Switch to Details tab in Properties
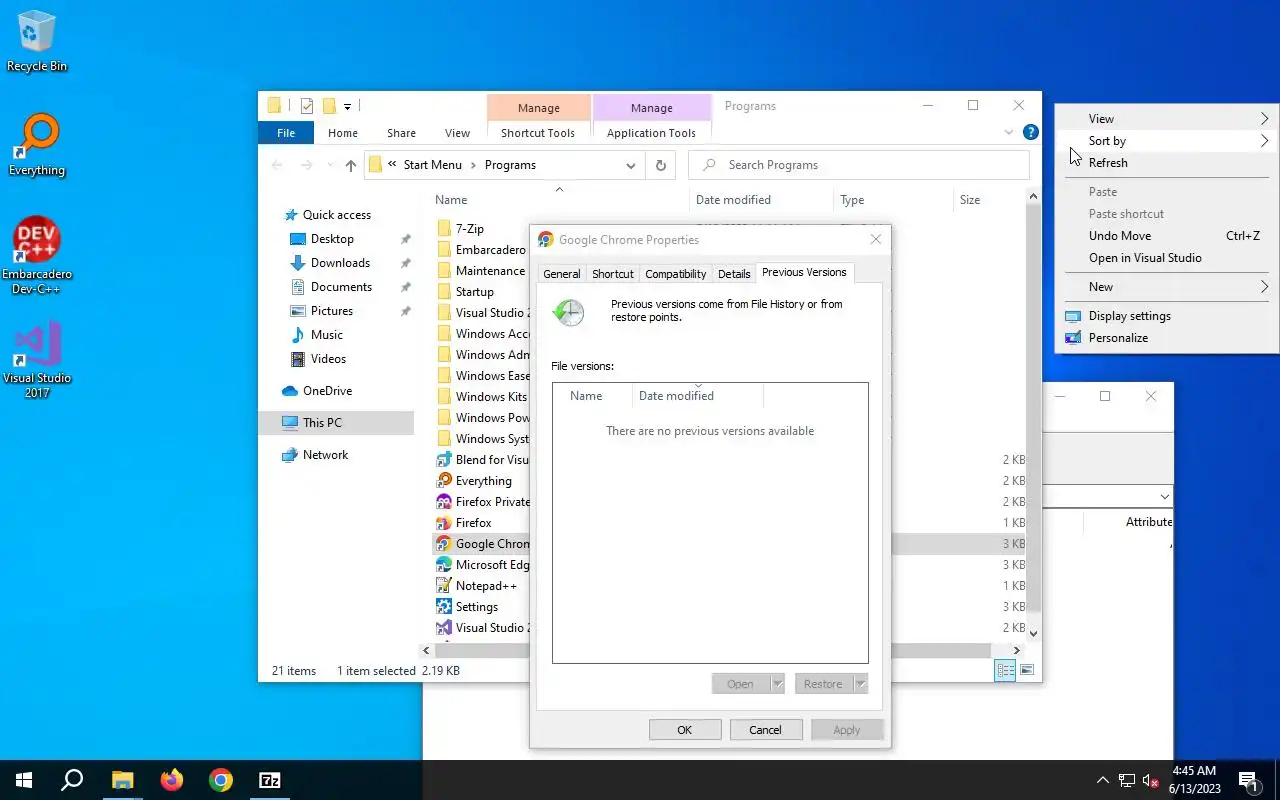This screenshot has width=1280, height=800. (x=734, y=274)
